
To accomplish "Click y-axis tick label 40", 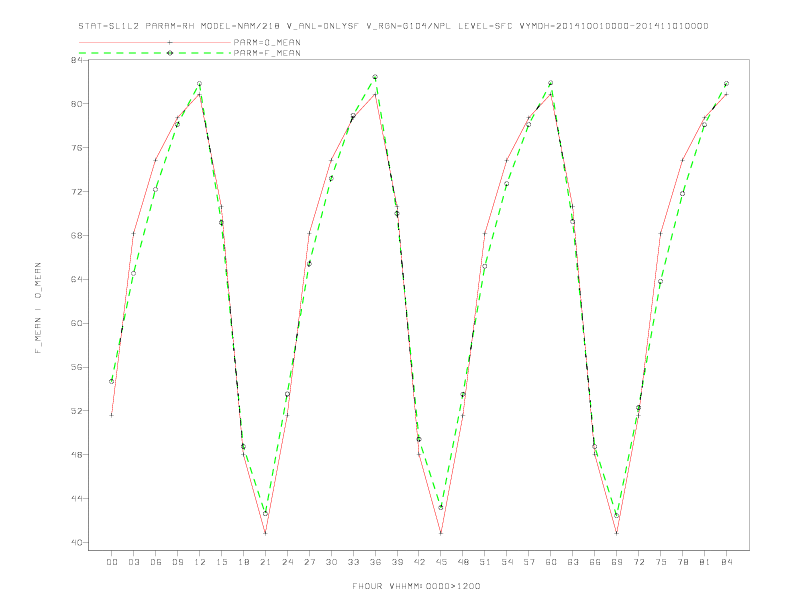I will click(77, 543).
